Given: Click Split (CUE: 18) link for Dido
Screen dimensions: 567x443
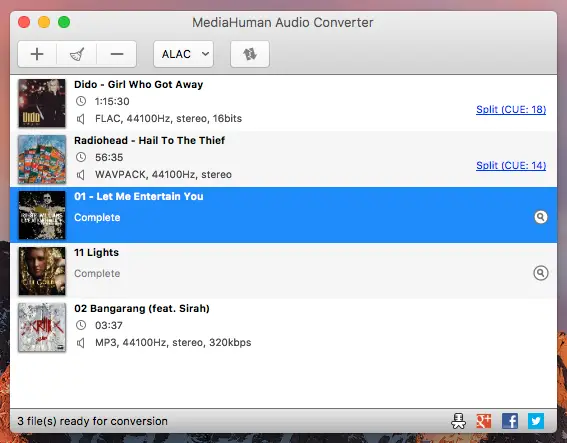Looking at the screenshot, I should pos(511,109).
